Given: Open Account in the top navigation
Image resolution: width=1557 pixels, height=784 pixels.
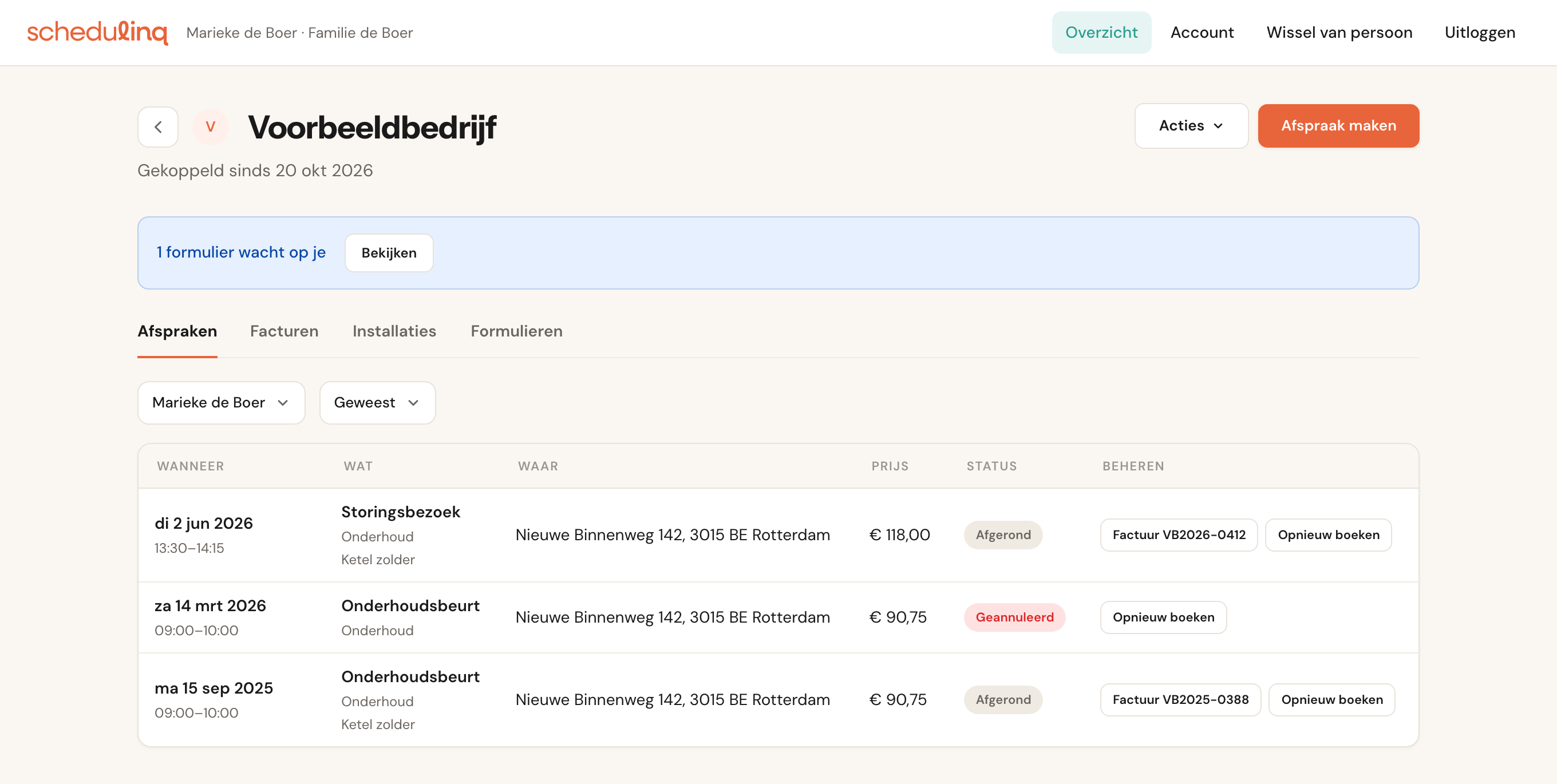Looking at the screenshot, I should point(1202,33).
